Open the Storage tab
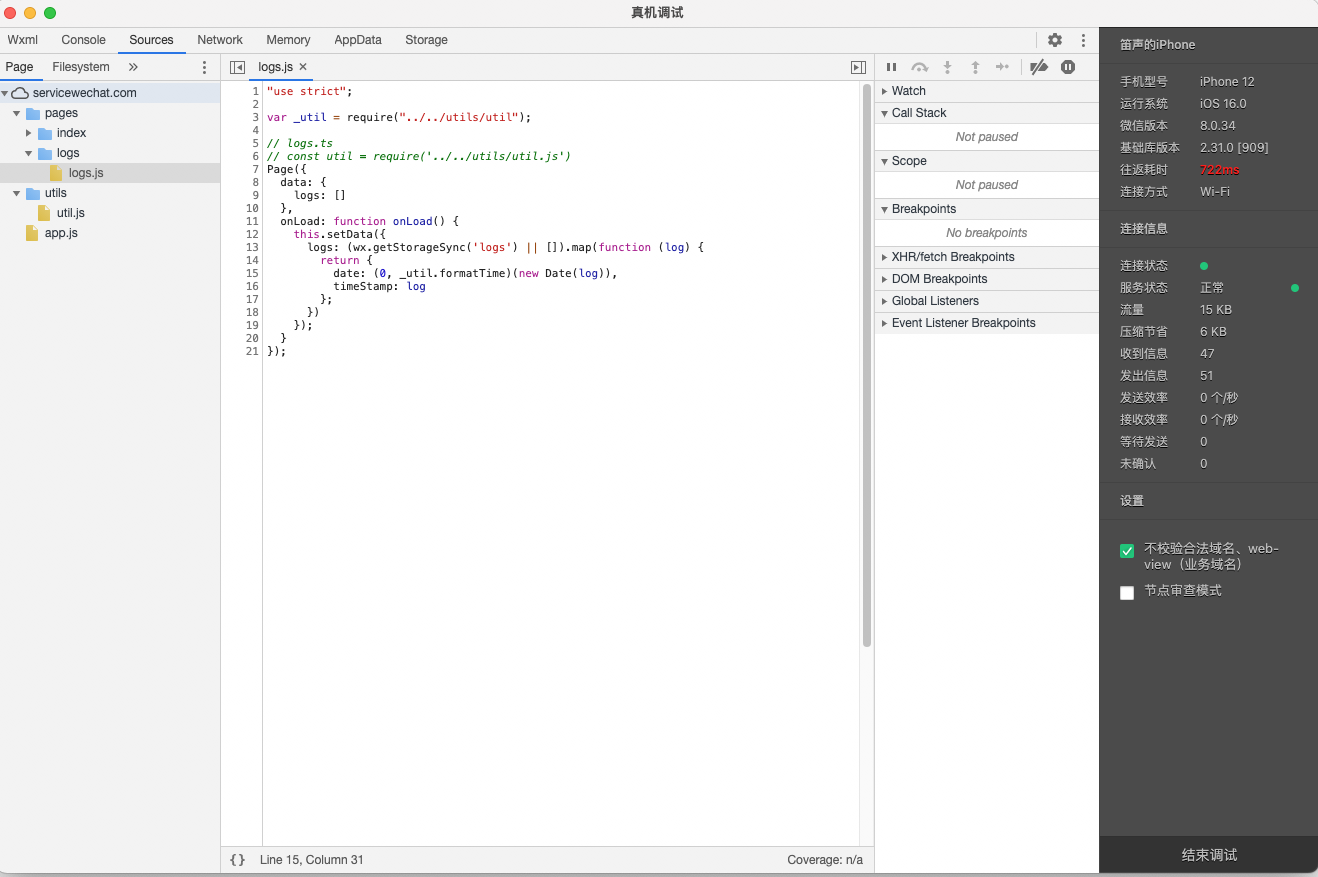The image size is (1318, 877). click(x=426, y=40)
